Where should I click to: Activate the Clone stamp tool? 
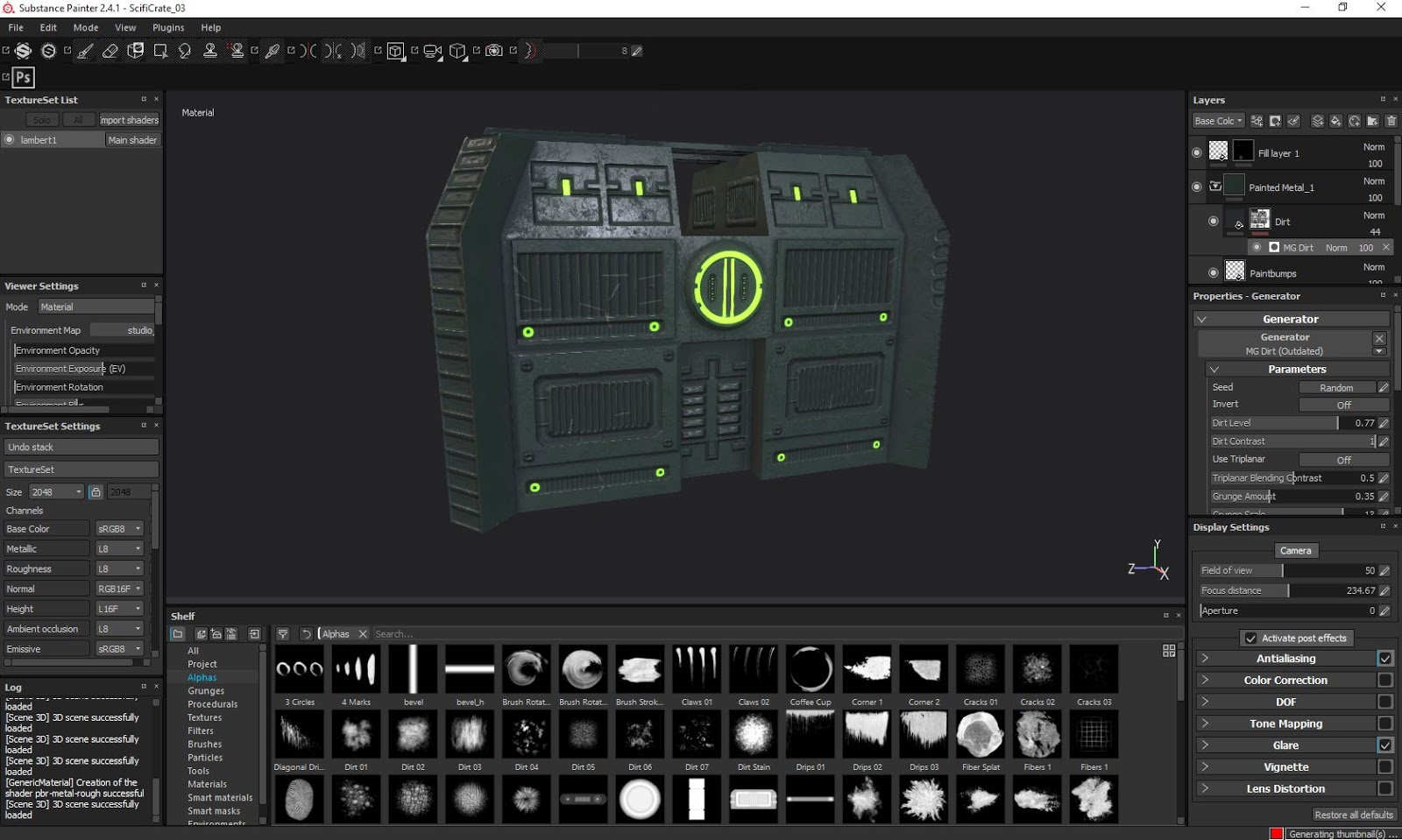click(x=210, y=51)
